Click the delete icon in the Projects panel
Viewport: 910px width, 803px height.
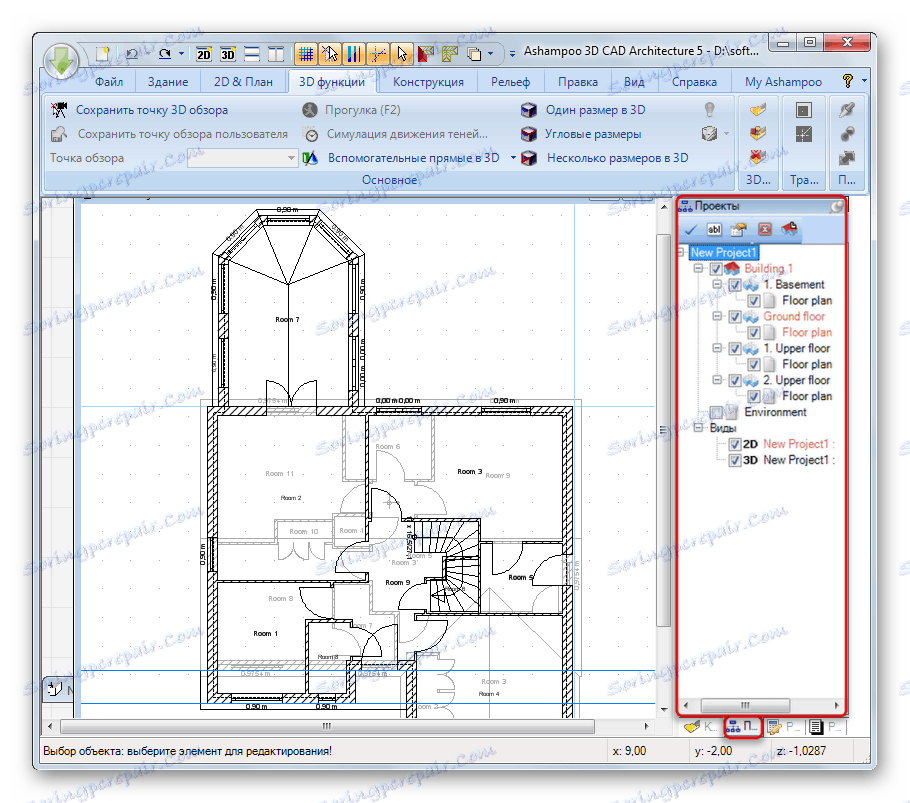click(x=764, y=229)
